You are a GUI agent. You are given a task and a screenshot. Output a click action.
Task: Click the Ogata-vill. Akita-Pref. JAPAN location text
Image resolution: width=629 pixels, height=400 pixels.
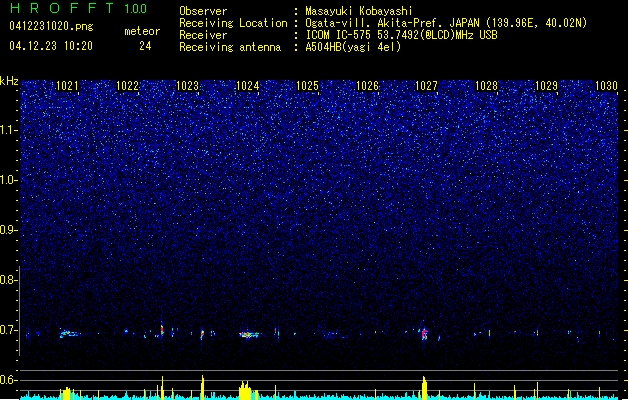point(446,23)
